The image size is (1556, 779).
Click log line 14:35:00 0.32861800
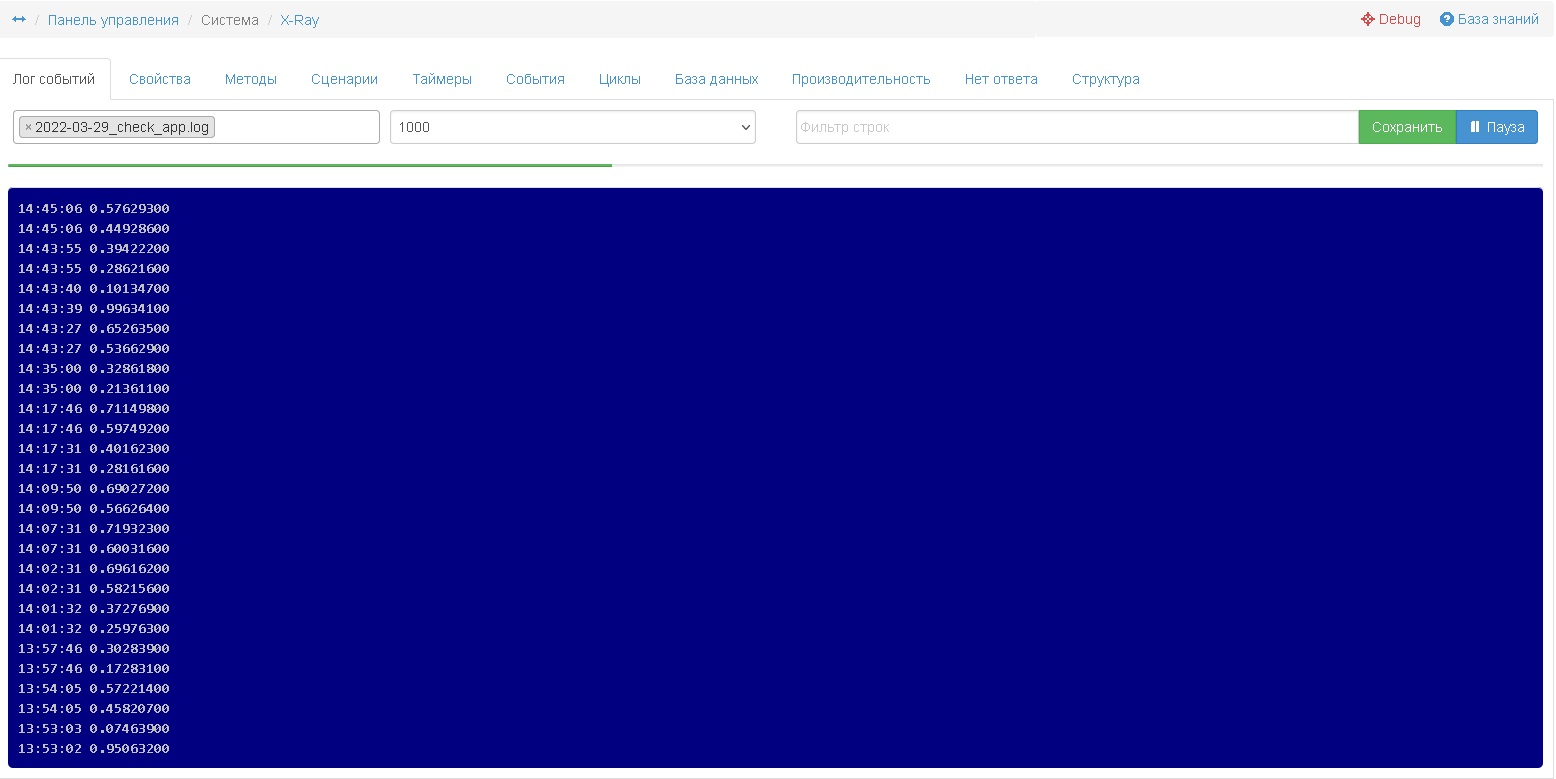(94, 369)
